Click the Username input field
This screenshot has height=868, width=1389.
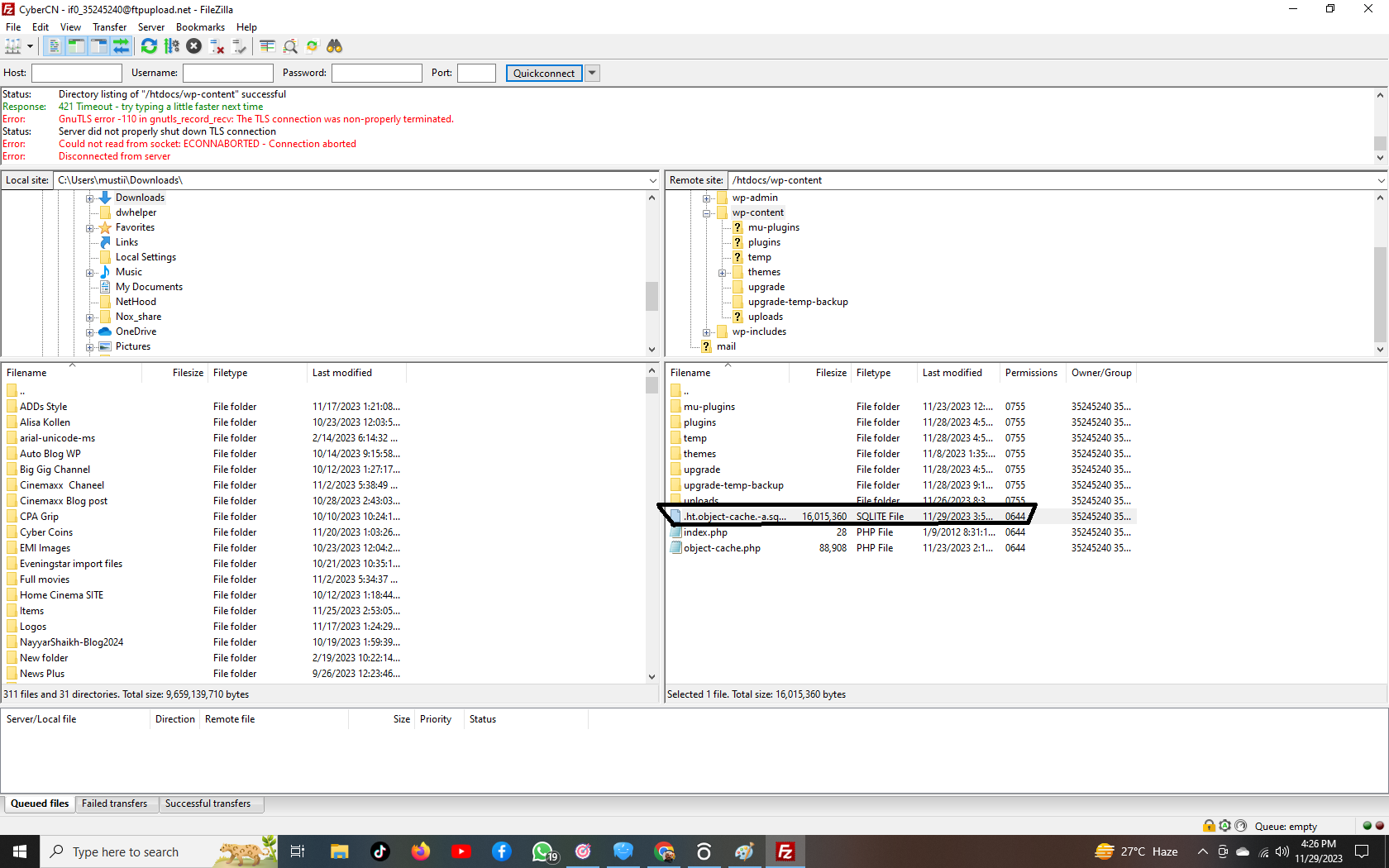227,73
